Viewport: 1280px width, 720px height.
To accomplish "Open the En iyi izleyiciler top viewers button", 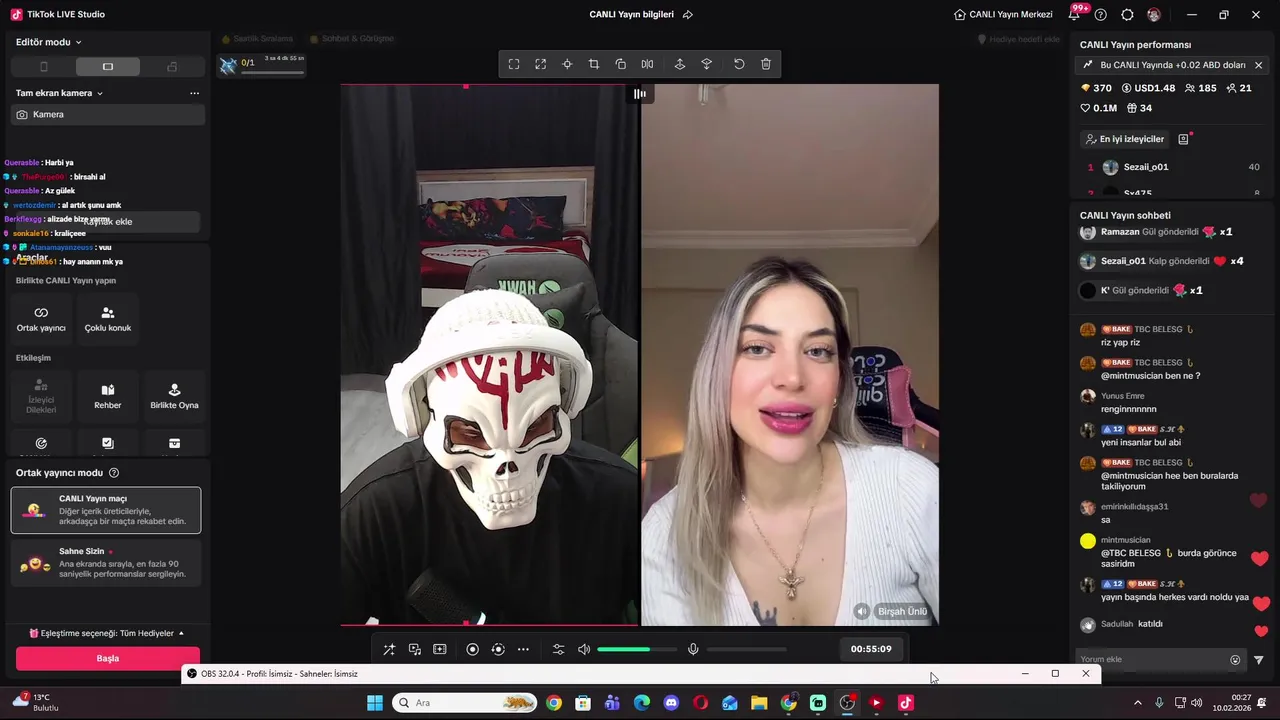I will pyautogui.click(x=1125, y=139).
